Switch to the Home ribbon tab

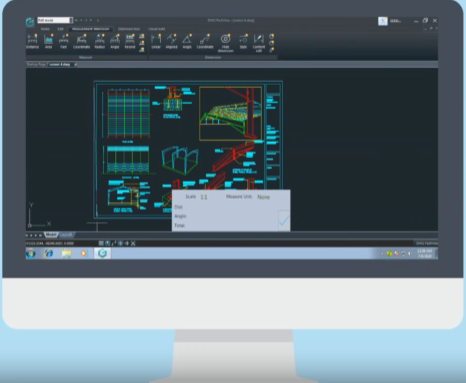click(x=45, y=29)
